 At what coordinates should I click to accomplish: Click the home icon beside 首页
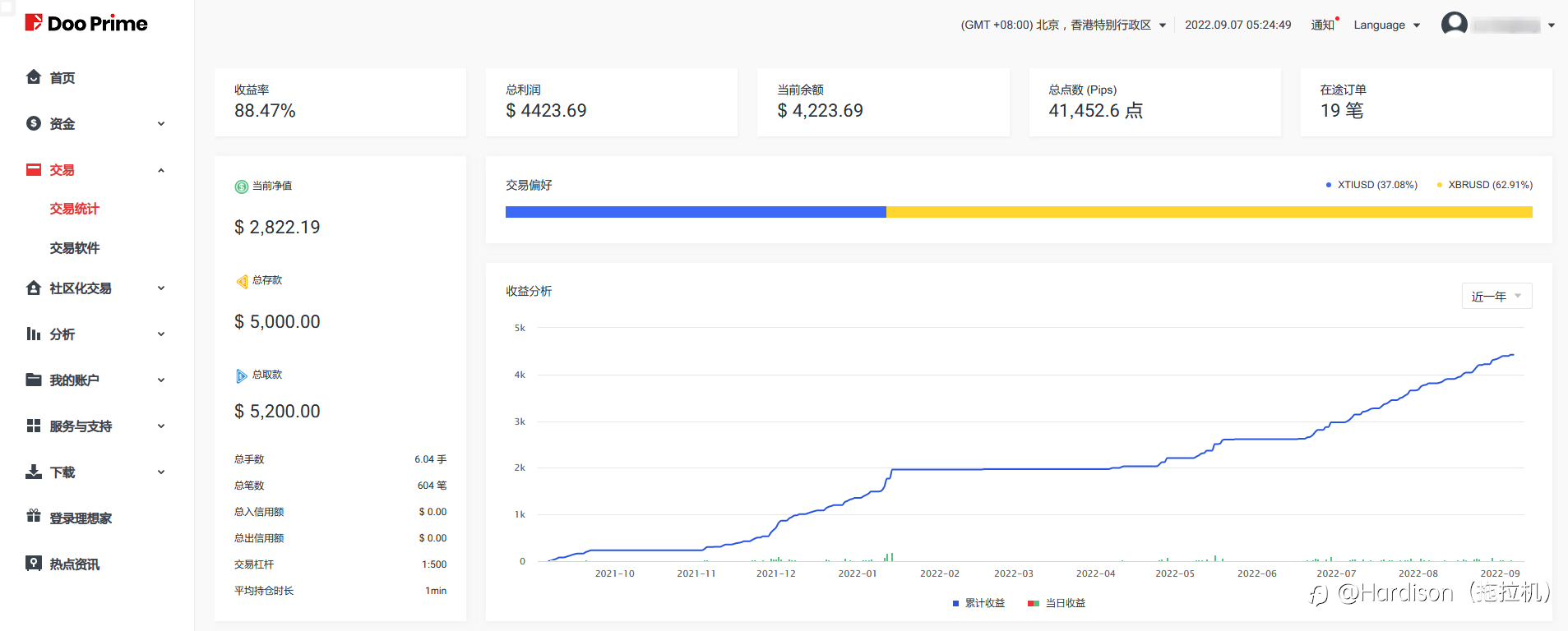coord(34,77)
